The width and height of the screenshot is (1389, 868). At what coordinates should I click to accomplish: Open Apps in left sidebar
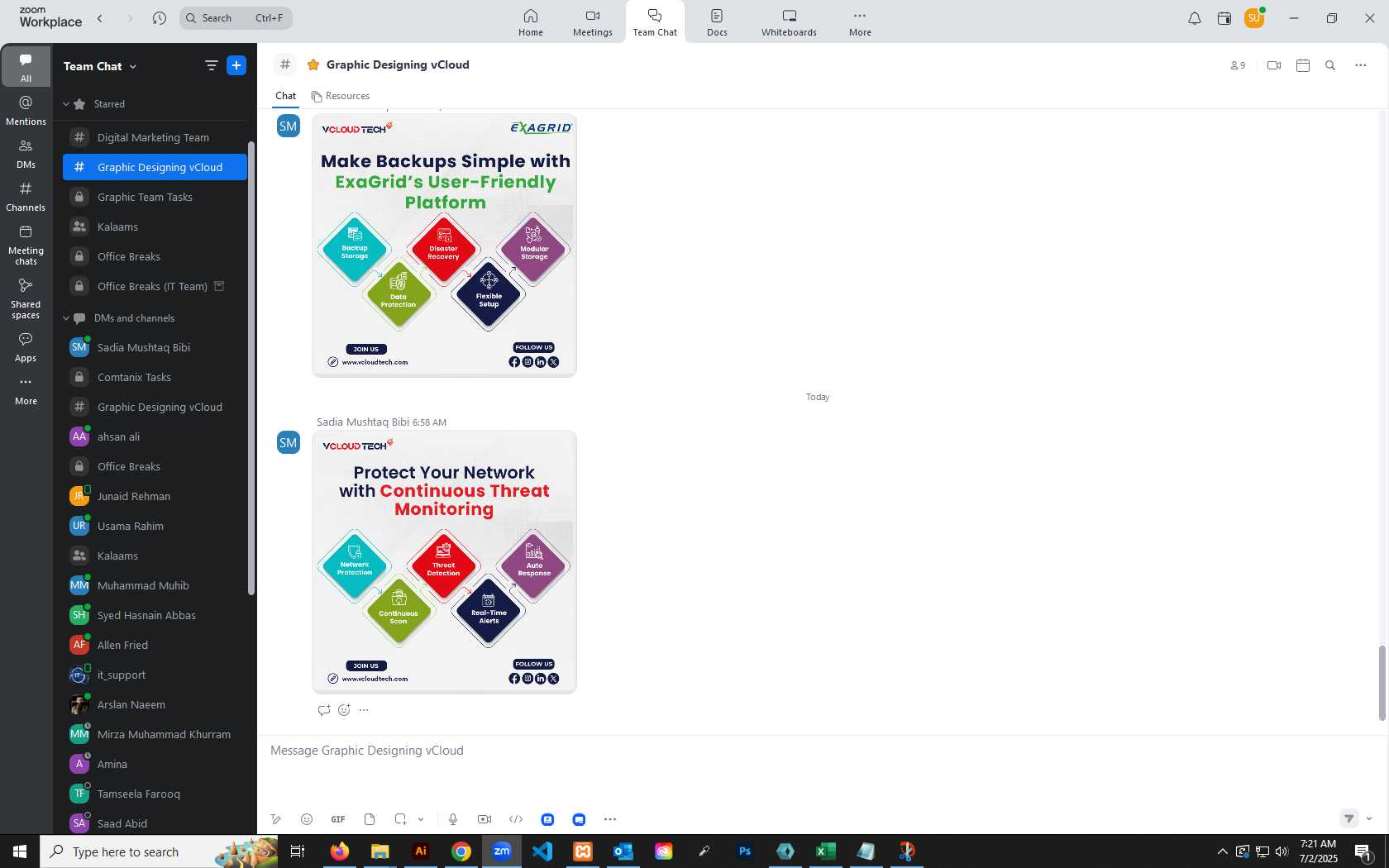click(26, 347)
